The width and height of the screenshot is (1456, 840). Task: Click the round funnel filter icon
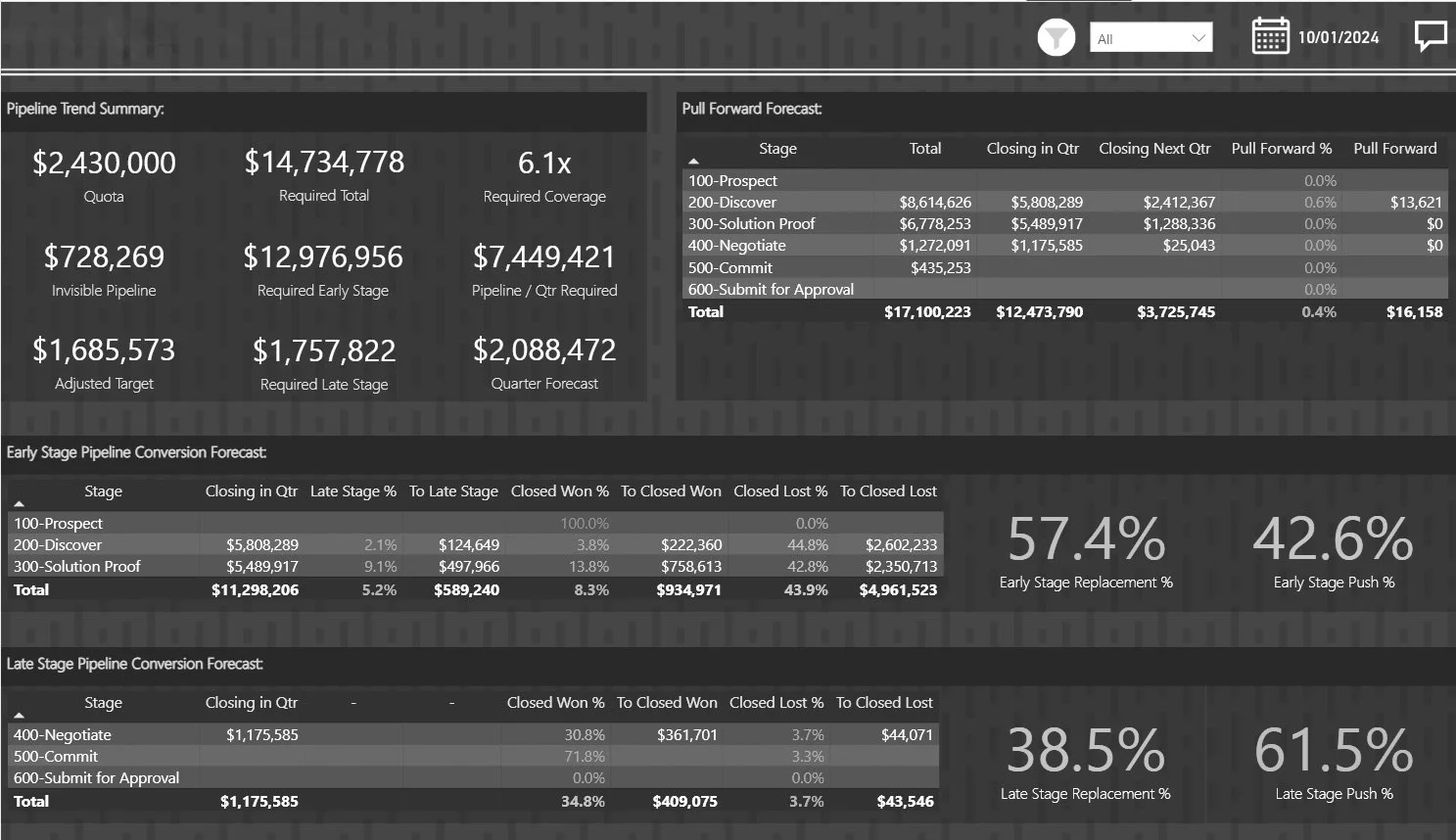(x=1056, y=37)
